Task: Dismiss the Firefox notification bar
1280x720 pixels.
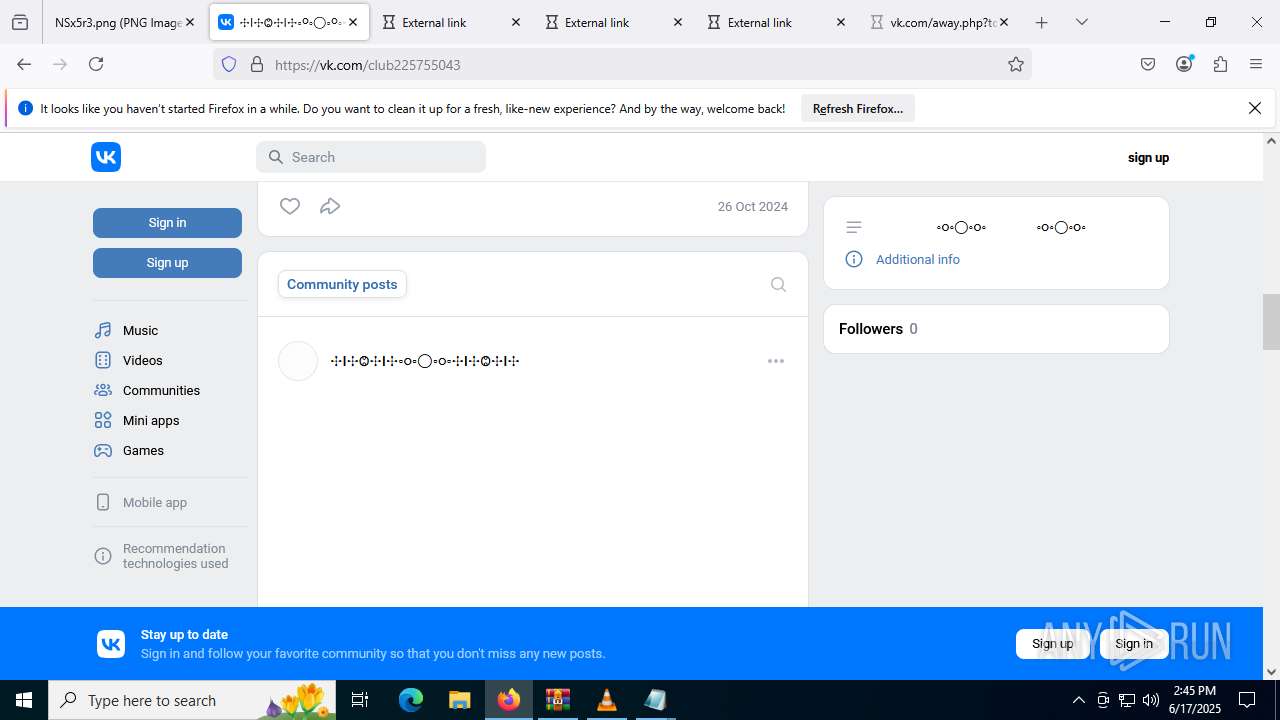Action: click(1255, 108)
